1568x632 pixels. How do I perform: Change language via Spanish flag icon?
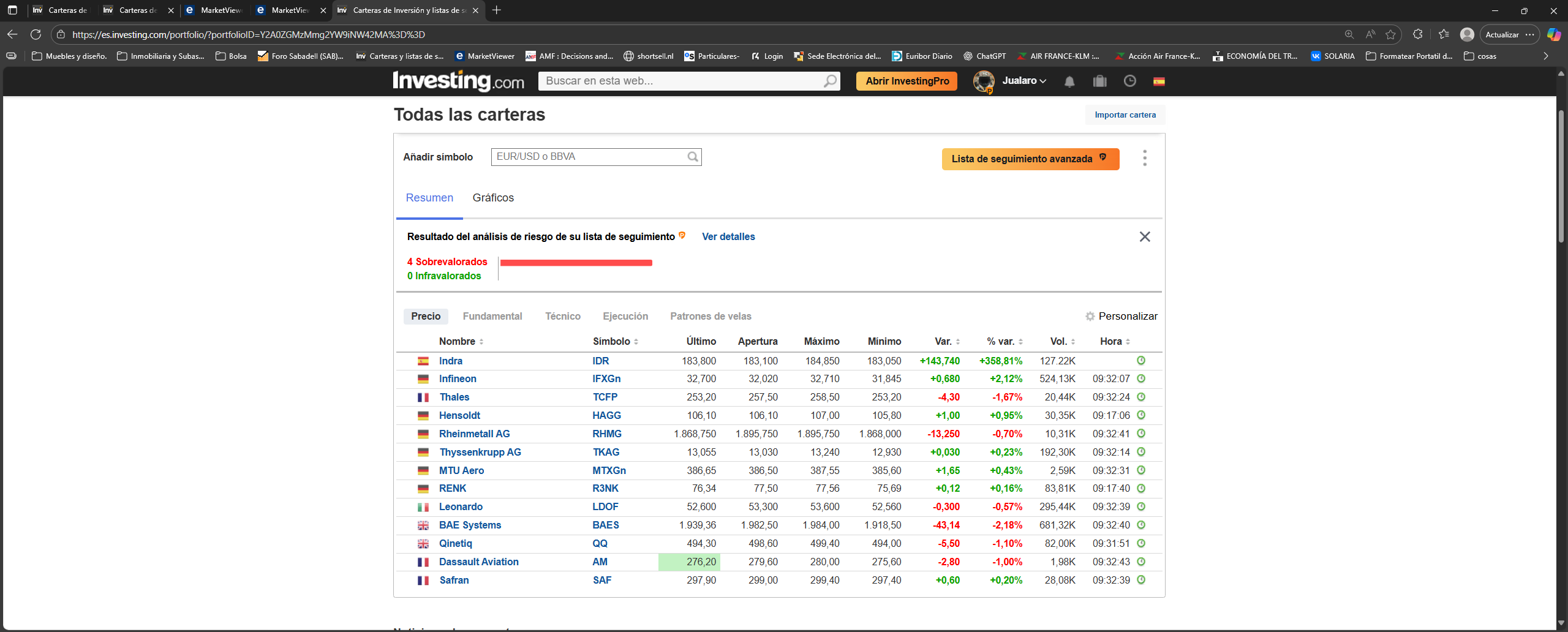point(1159,81)
